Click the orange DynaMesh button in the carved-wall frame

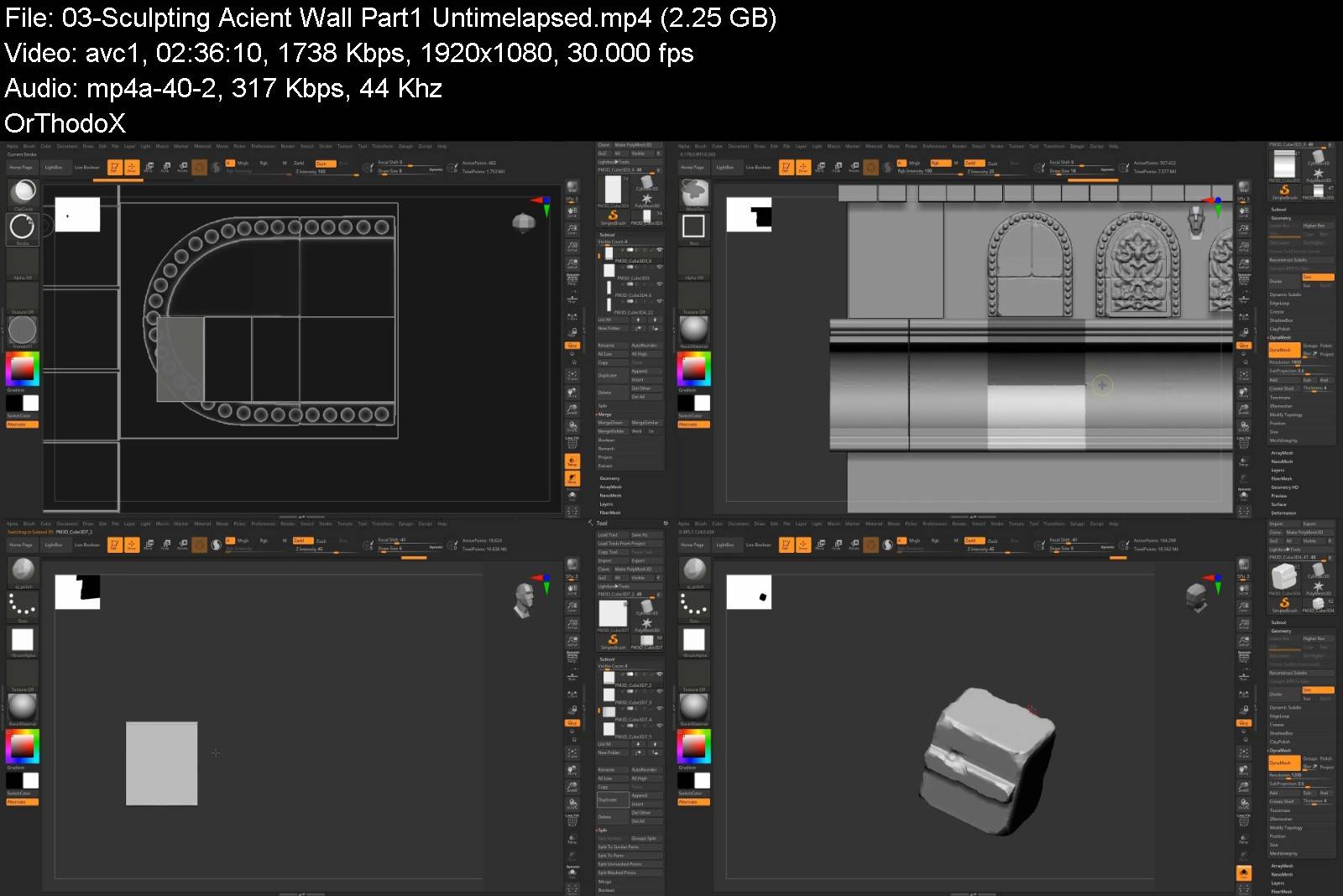(x=1283, y=350)
